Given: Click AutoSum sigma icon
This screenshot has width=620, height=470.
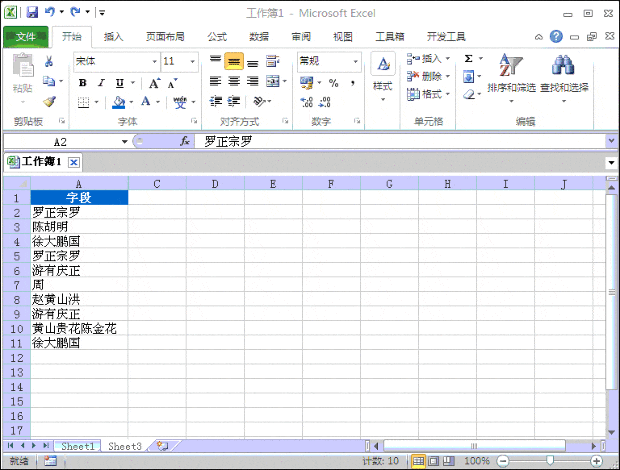Looking at the screenshot, I should (x=469, y=59).
